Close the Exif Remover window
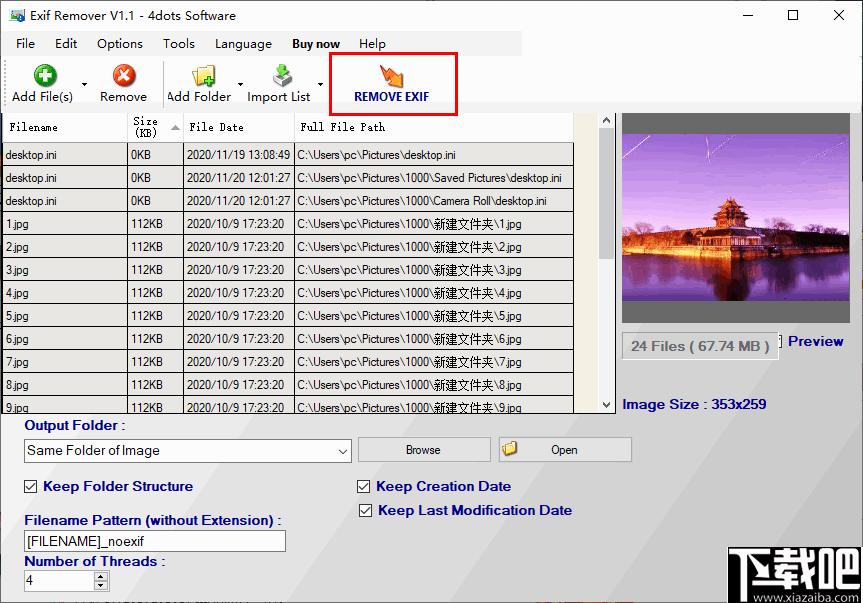Image resolution: width=863 pixels, height=603 pixels. (x=839, y=15)
